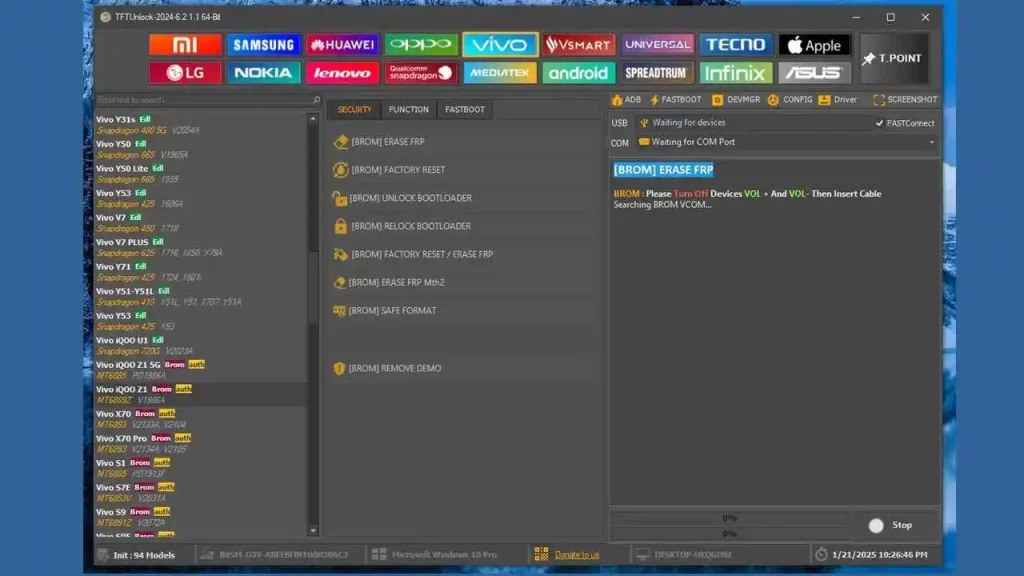The width and height of the screenshot is (1024, 576).
Task: Select the Android brand button
Action: point(579,72)
